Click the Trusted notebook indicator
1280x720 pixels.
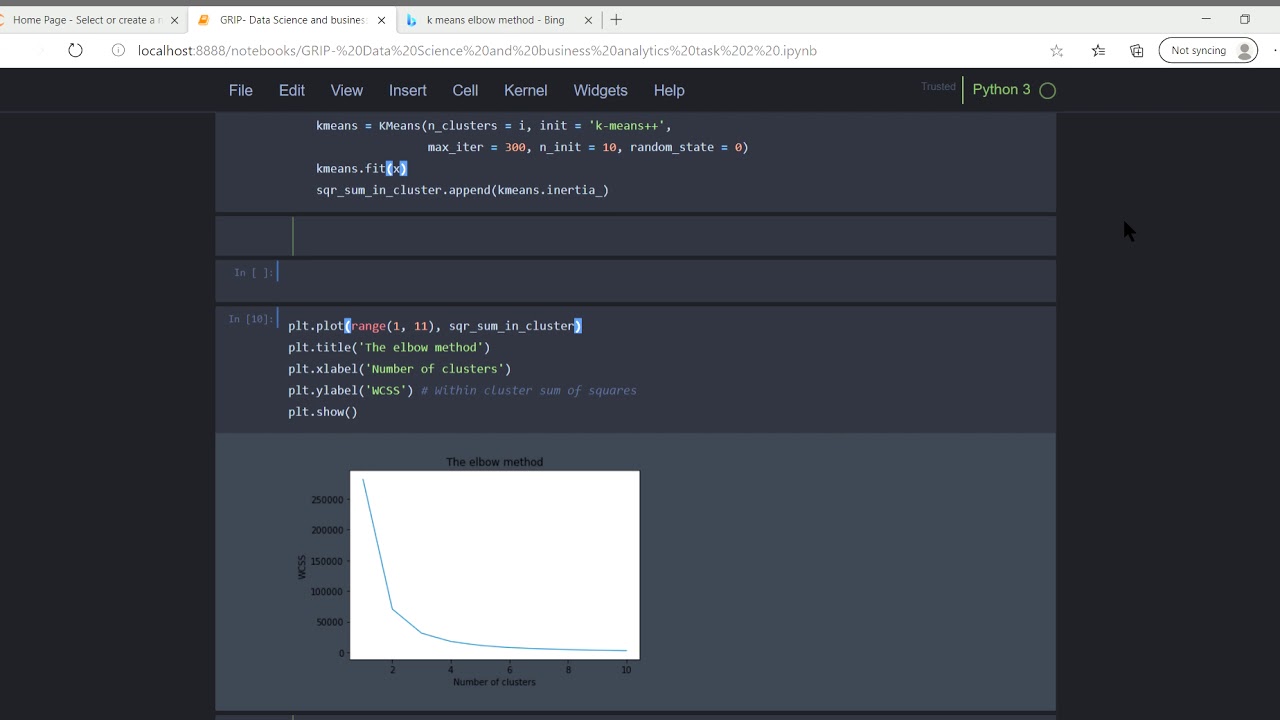[x=938, y=87]
